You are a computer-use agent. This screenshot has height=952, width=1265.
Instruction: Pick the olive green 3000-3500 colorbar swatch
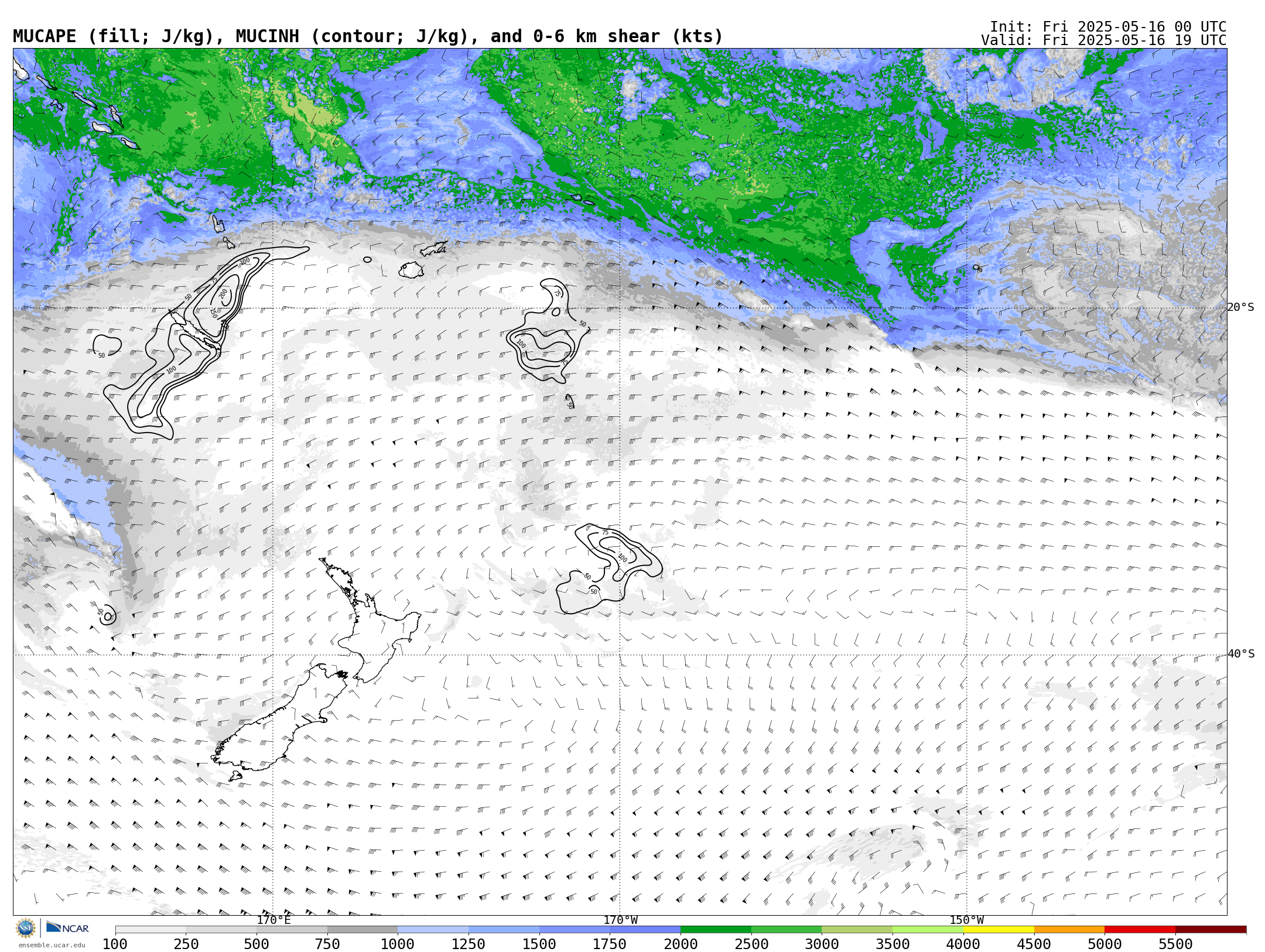click(x=857, y=930)
